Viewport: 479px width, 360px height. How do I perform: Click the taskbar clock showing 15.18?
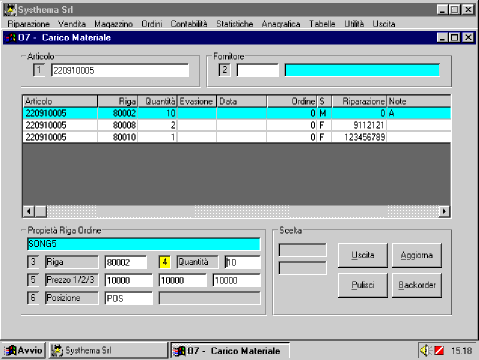(462, 351)
